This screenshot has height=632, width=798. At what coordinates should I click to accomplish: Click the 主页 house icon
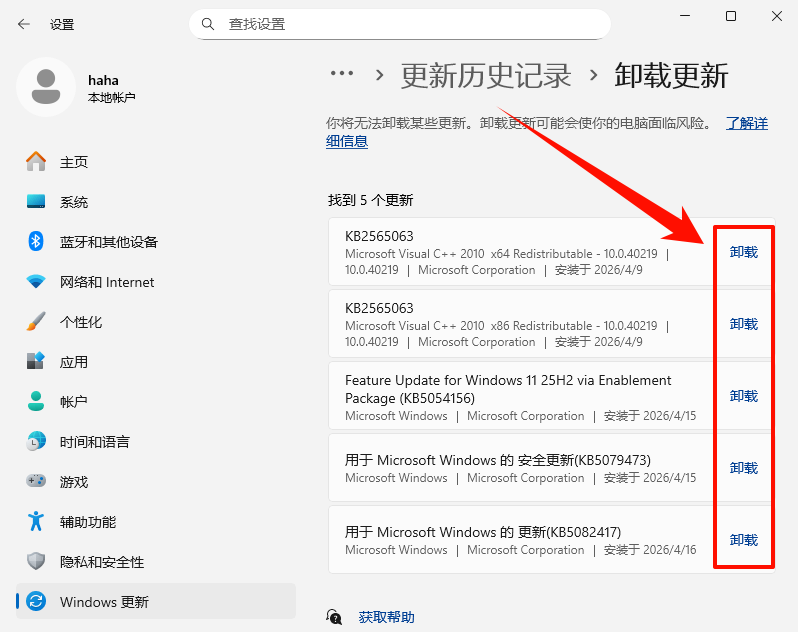coord(36,161)
